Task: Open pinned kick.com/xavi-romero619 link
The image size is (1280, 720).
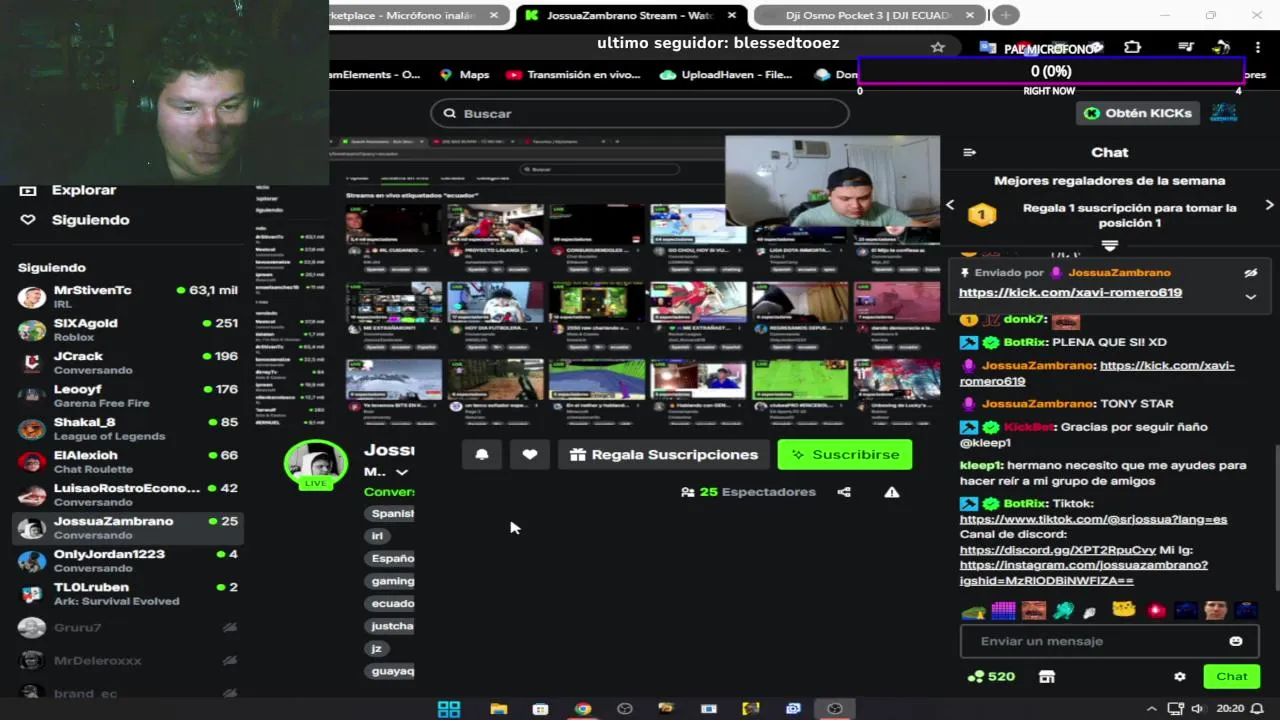Action: pos(1070,293)
